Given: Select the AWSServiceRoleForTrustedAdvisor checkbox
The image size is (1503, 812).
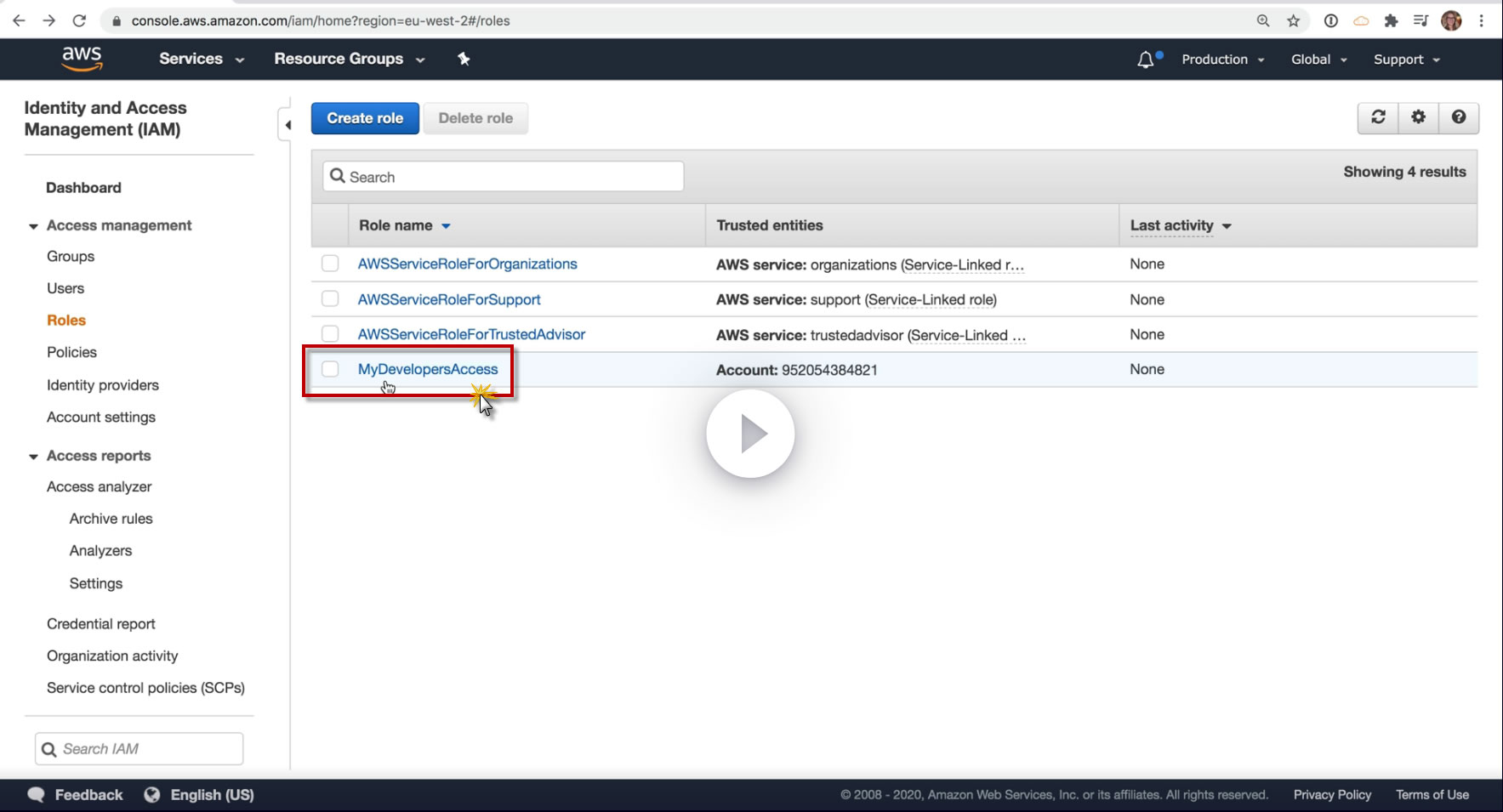Looking at the screenshot, I should 330,334.
